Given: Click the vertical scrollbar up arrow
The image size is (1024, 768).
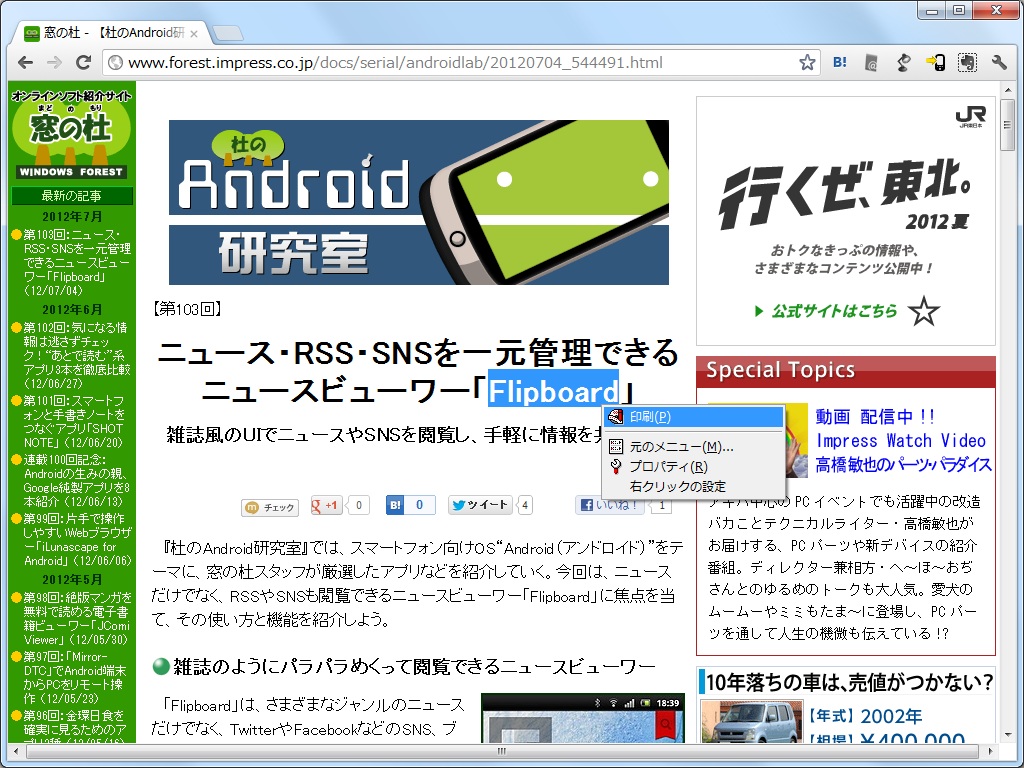Looking at the screenshot, I should point(1008,90).
